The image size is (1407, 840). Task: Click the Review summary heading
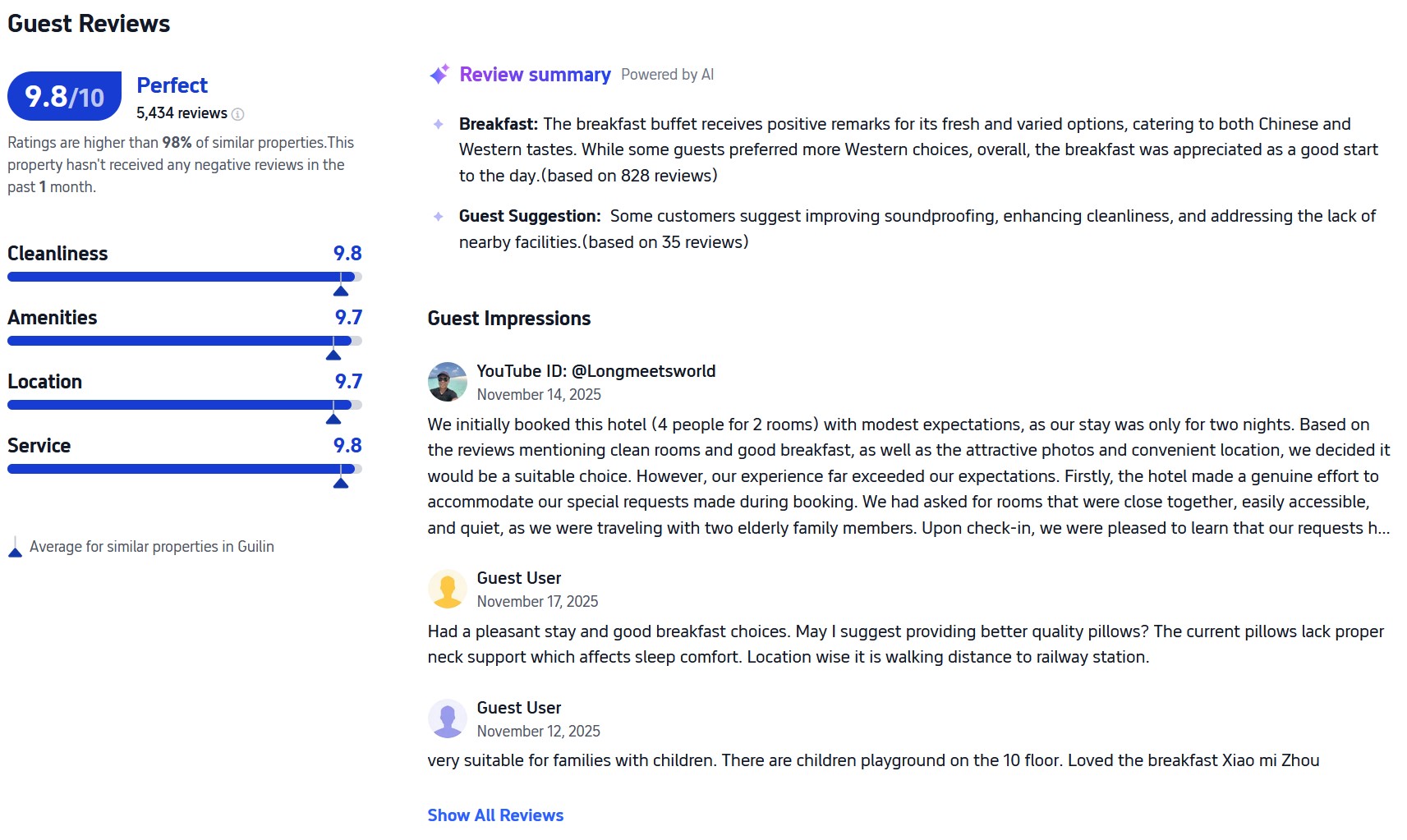(535, 75)
